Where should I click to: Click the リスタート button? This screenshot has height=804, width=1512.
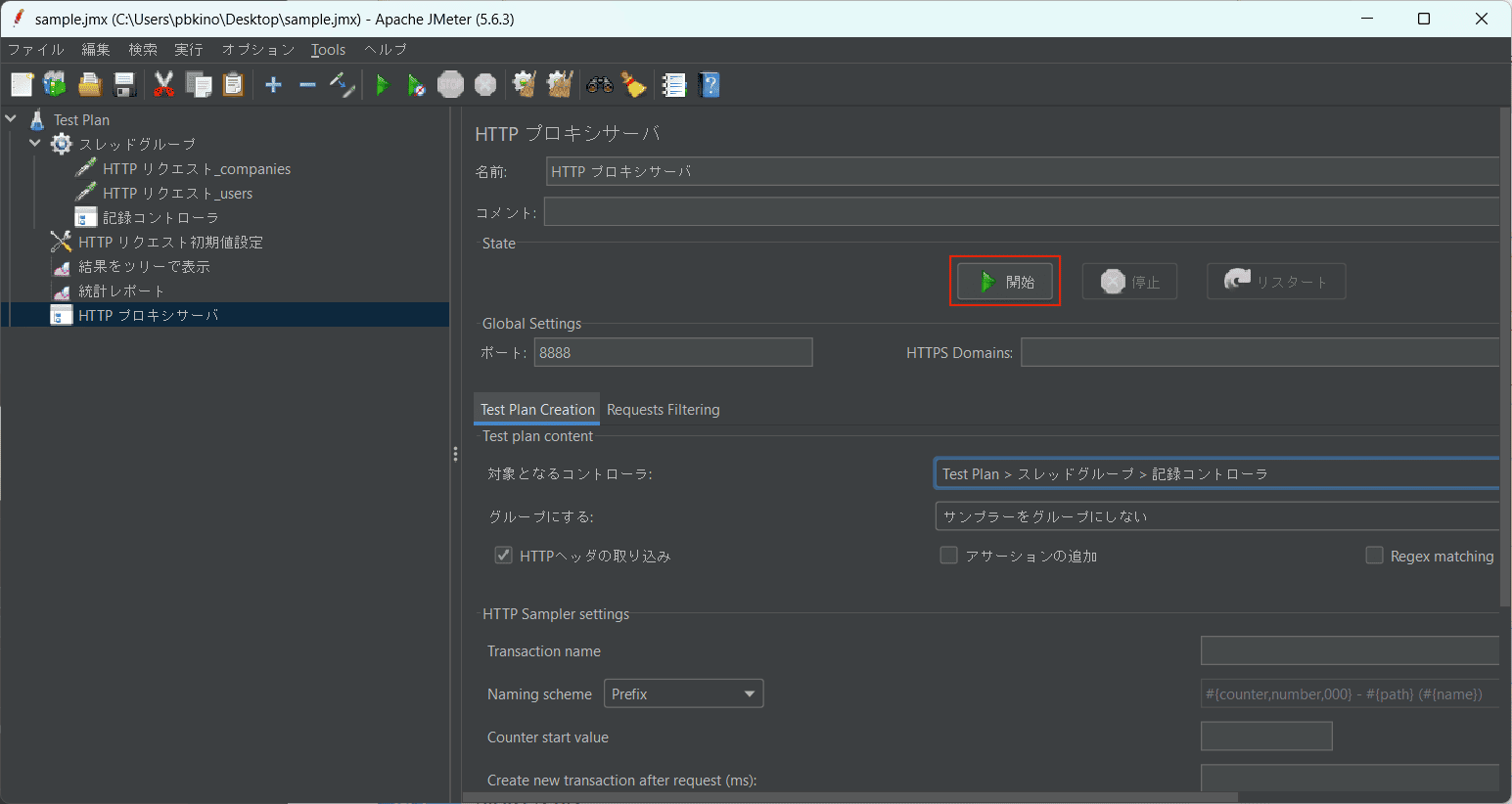(1276, 282)
